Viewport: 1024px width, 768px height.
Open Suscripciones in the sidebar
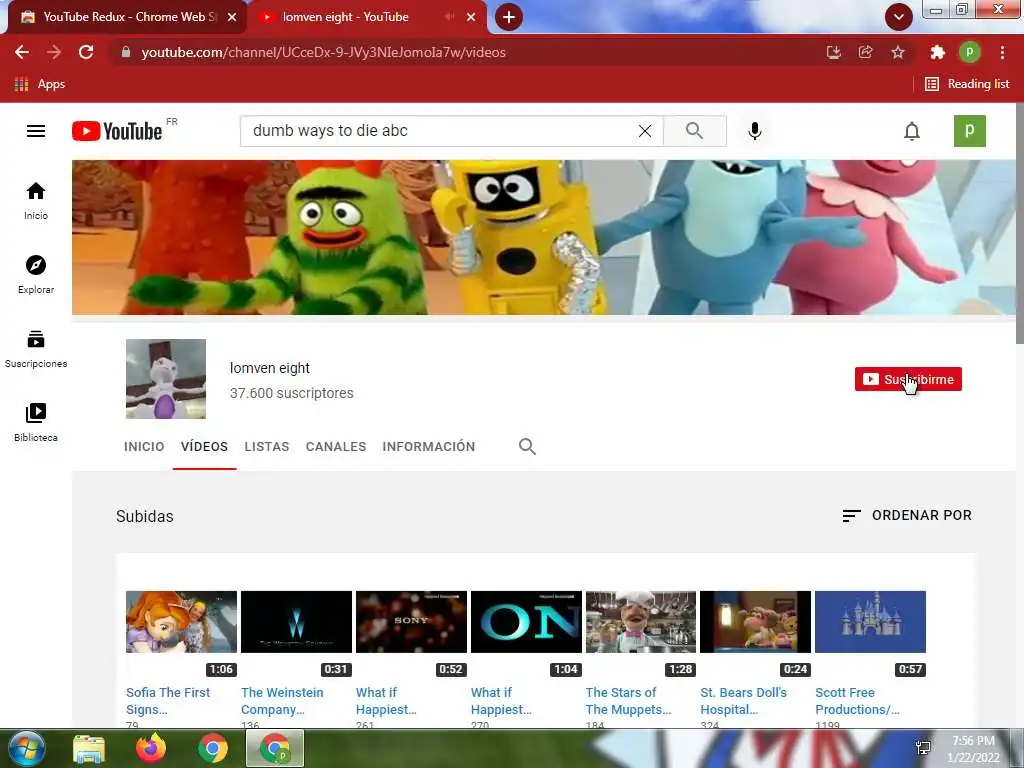(x=36, y=349)
